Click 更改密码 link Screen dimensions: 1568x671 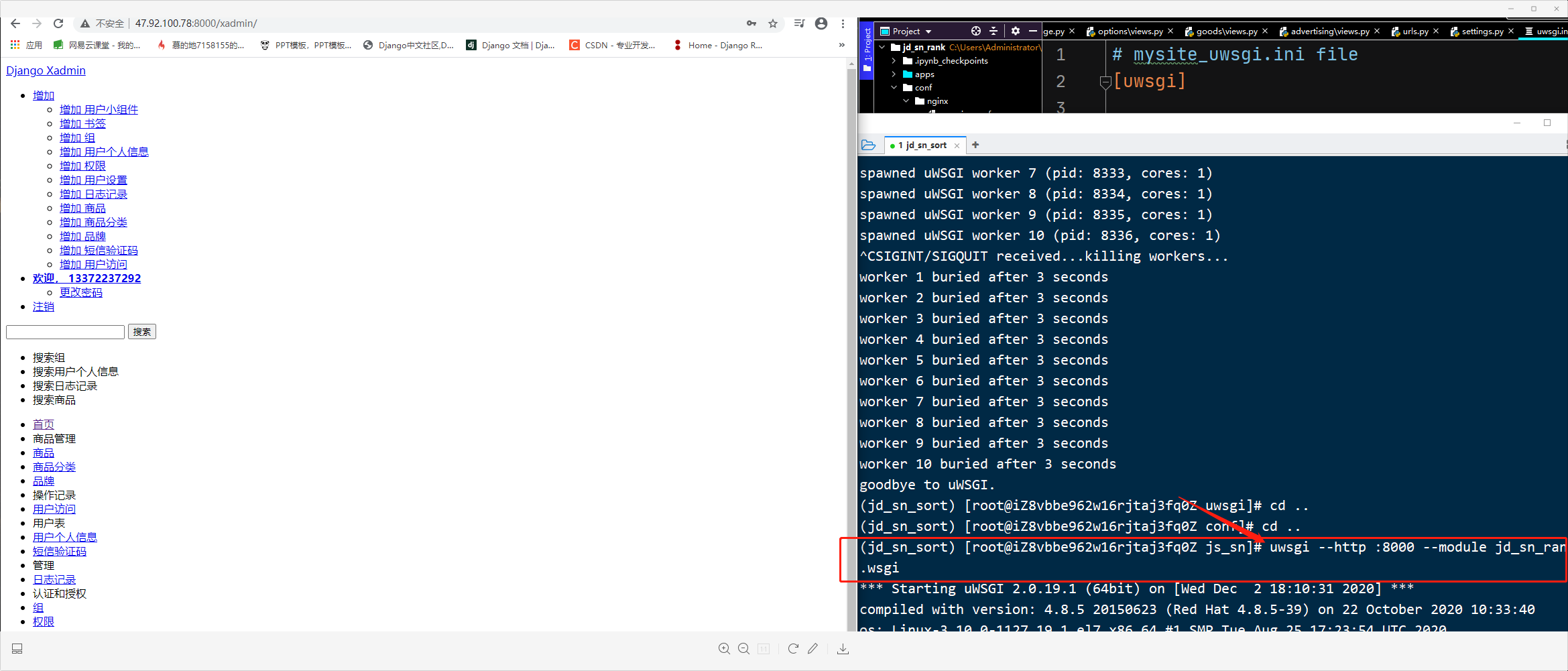point(81,292)
